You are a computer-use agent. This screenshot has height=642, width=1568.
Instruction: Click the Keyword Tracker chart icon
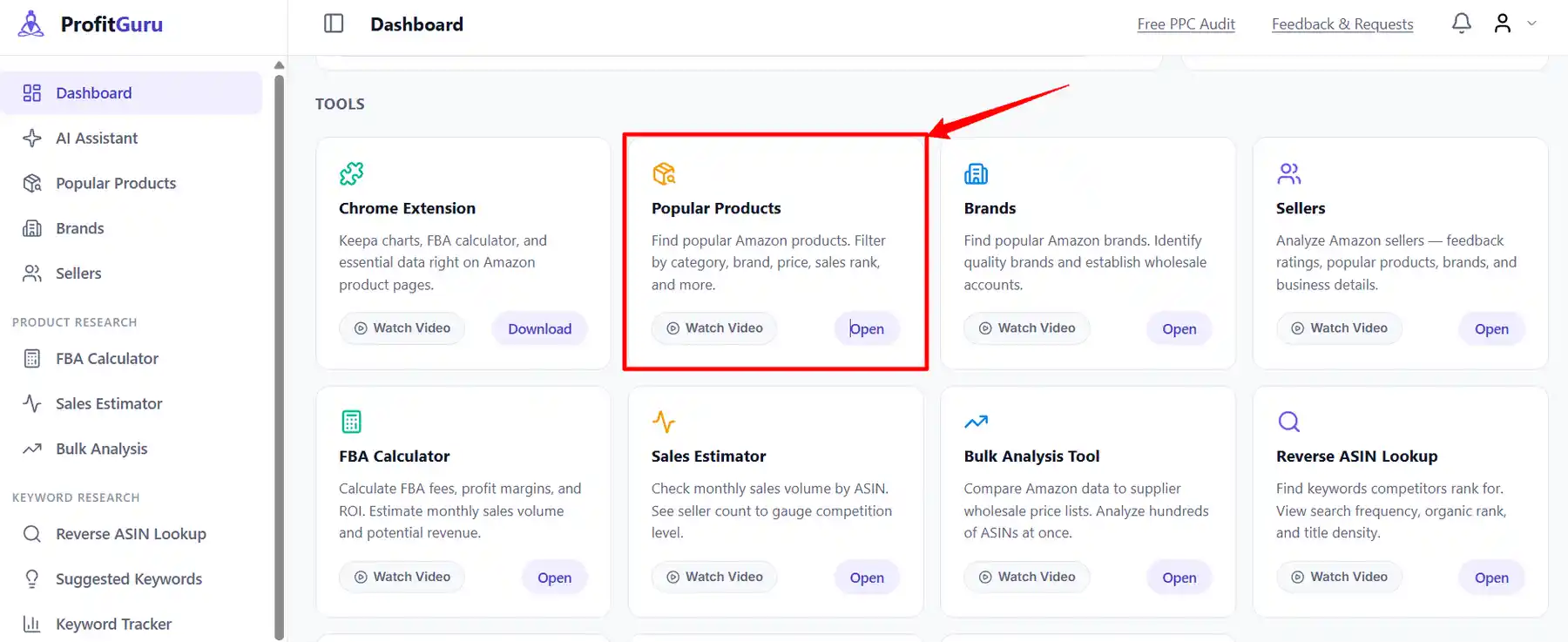click(32, 625)
